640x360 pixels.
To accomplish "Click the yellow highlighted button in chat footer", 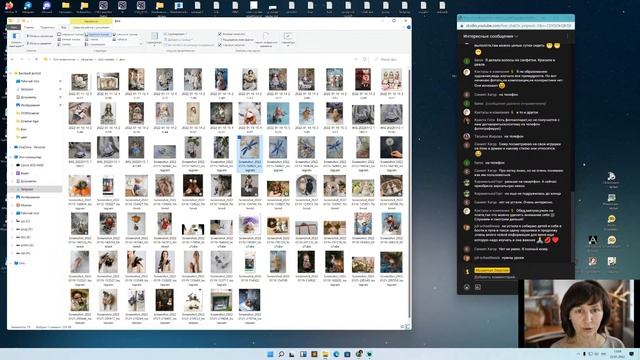I will (x=492, y=270).
